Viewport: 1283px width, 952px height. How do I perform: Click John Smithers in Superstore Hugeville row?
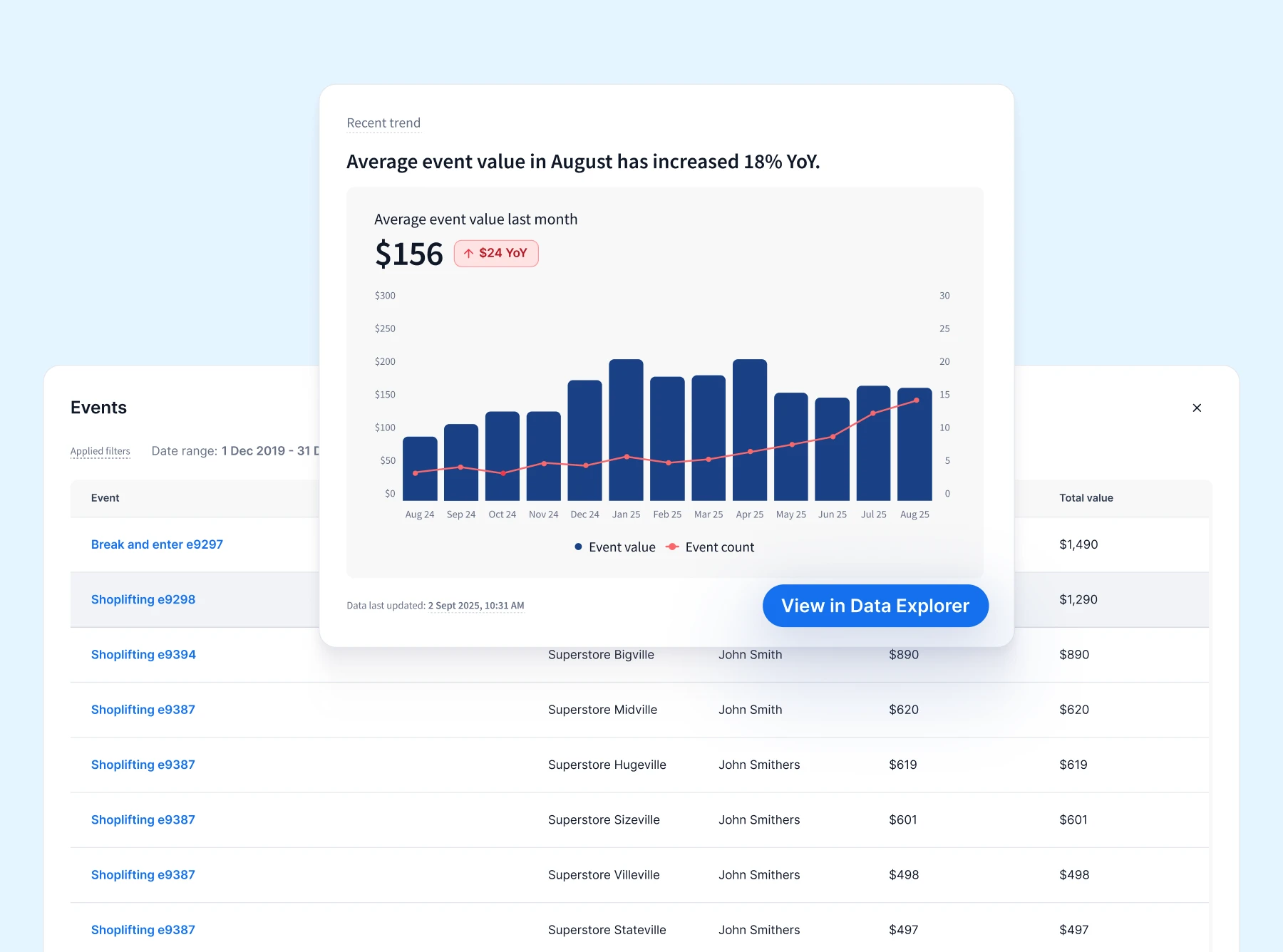759,765
